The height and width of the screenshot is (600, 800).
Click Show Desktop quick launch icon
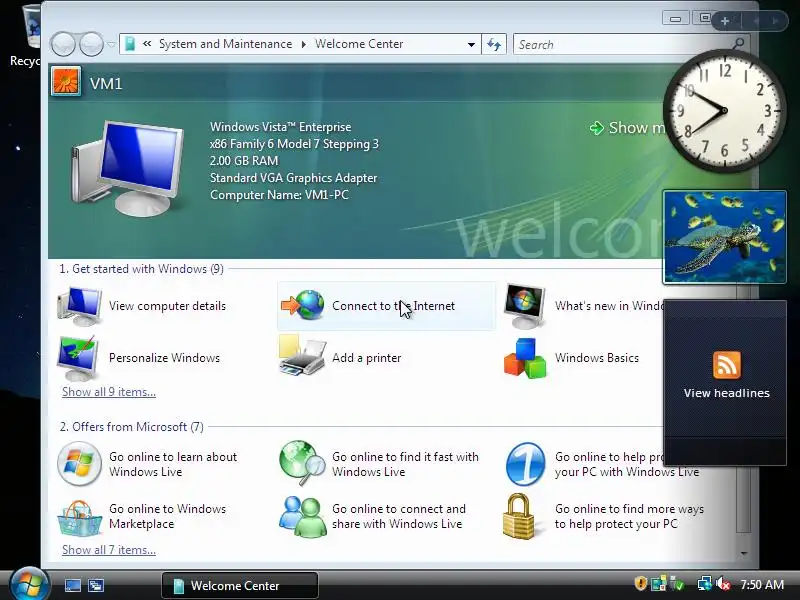(72, 585)
